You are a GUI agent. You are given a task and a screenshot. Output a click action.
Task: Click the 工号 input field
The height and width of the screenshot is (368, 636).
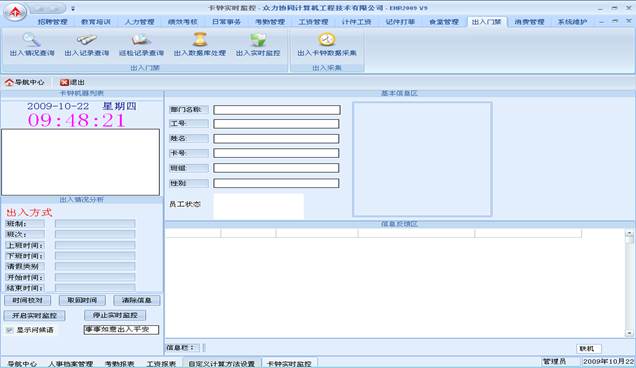coord(276,124)
